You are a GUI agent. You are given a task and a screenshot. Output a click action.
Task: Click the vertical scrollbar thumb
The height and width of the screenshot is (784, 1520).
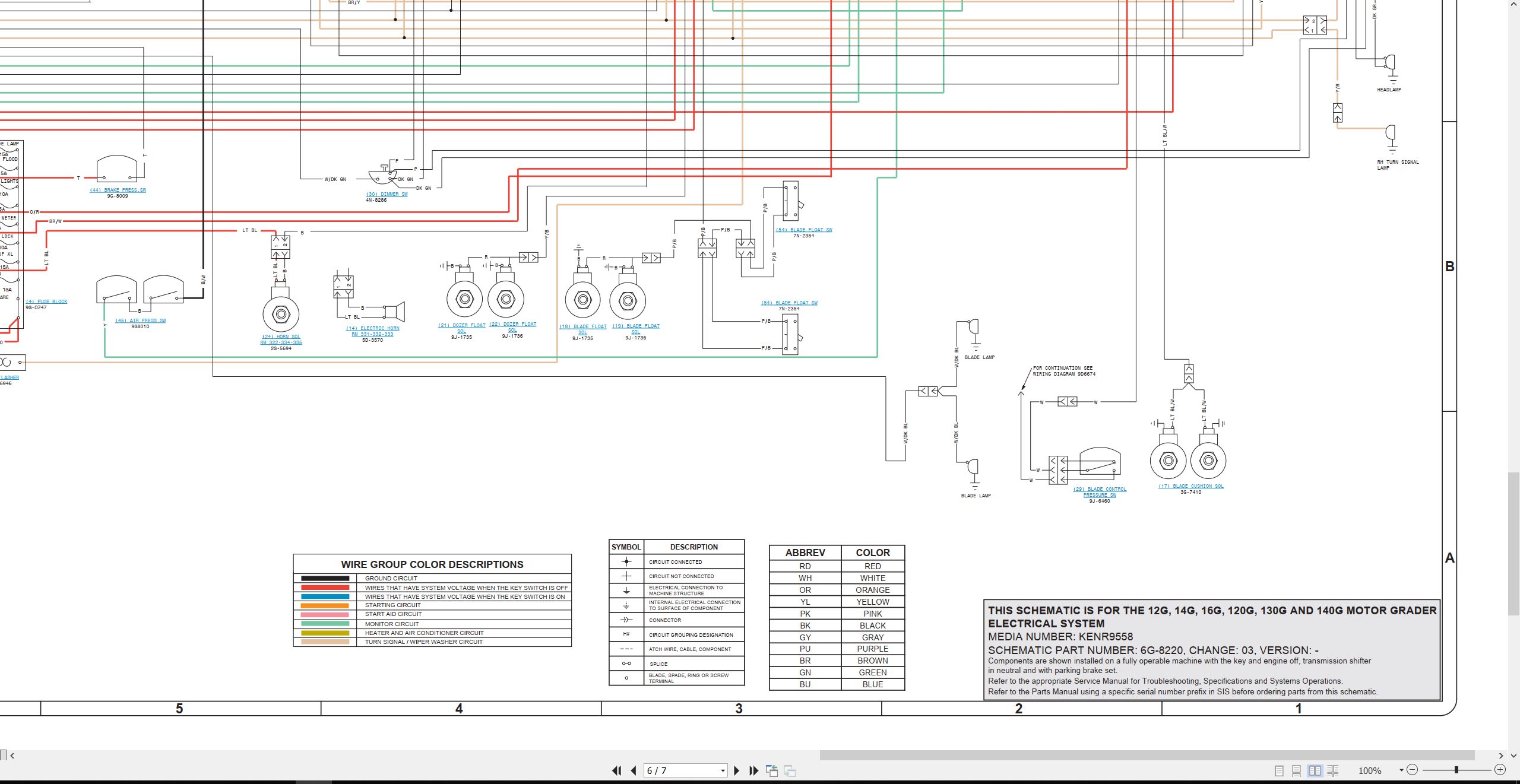[1513, 544]
